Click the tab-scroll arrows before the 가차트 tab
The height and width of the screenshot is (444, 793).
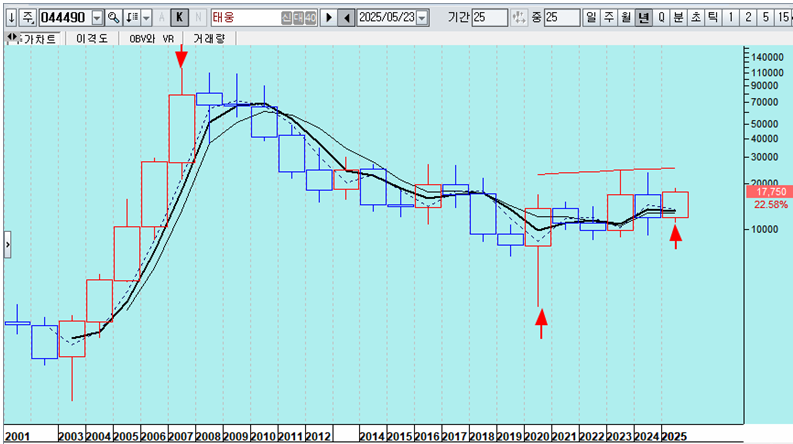13,37
